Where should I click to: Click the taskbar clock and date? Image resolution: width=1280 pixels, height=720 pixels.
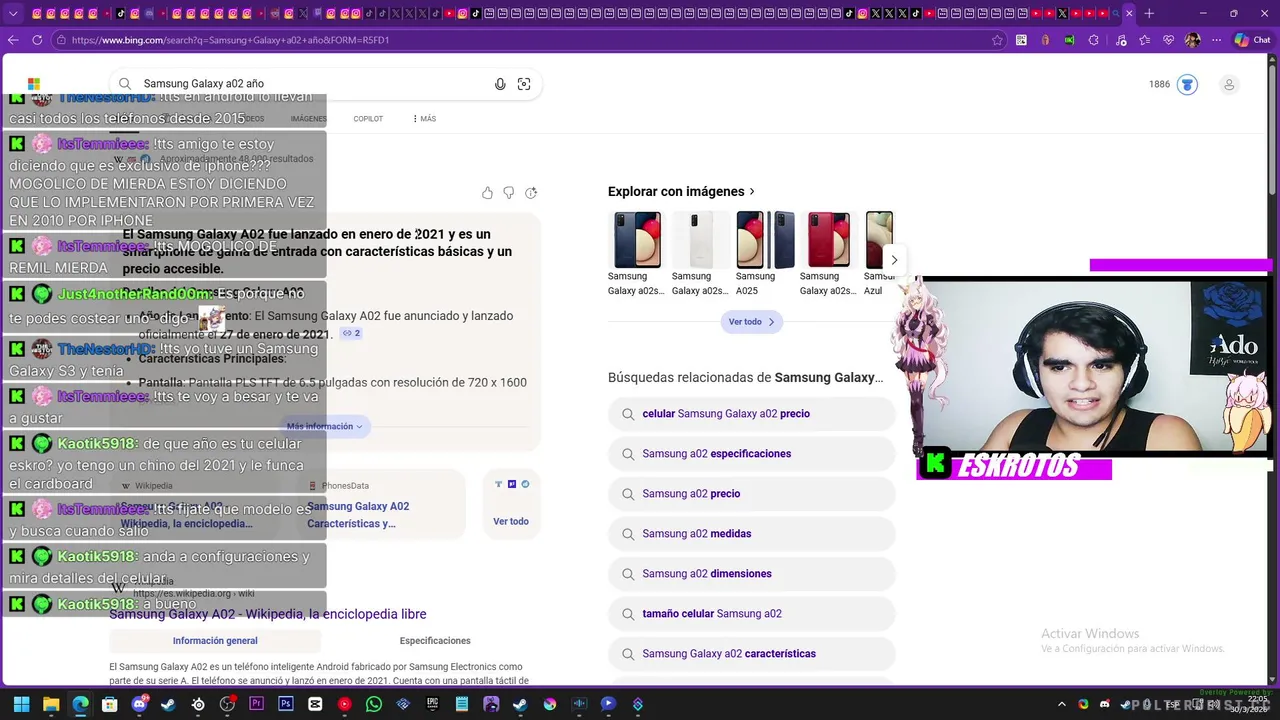[1249, 704]
